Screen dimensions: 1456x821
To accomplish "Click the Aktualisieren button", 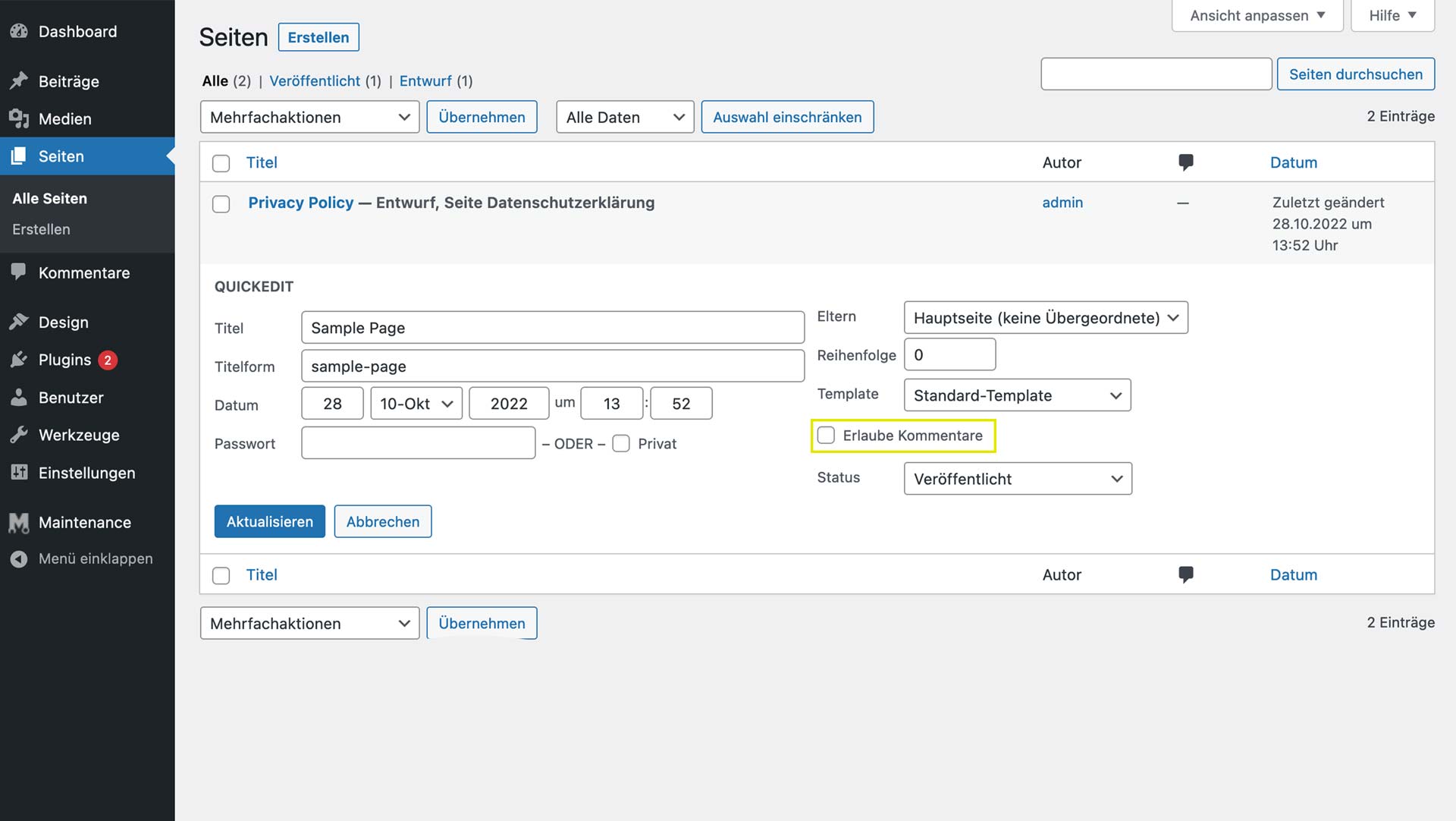I will (269, 521).
